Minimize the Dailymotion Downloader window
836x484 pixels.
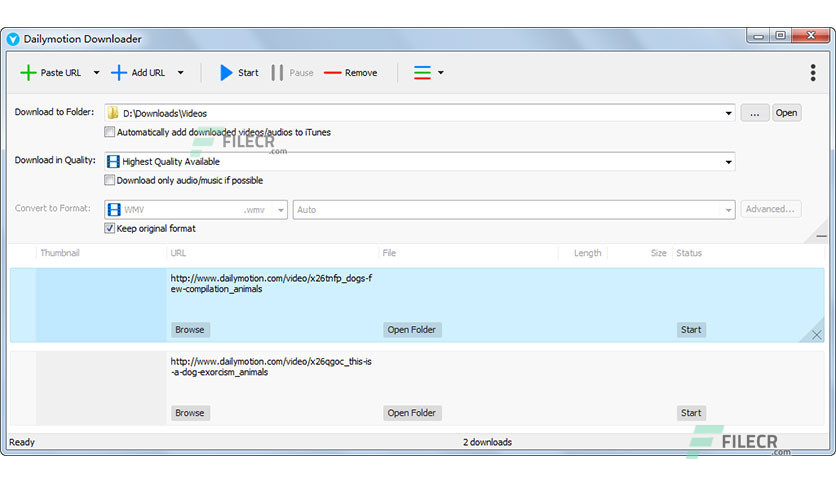[758, 36]
